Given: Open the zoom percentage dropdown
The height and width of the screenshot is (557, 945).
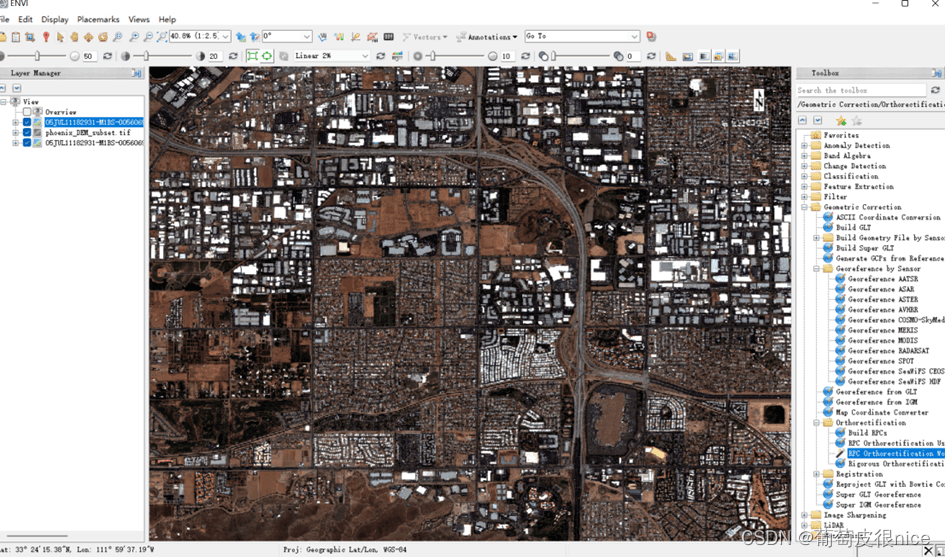Looking at the screenshot, I should click(x=225, y=37).
